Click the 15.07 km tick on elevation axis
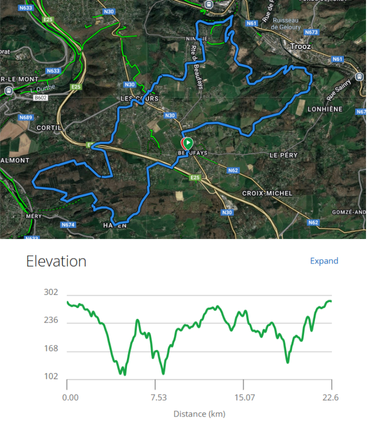The width and height of the screenshot is (367, 430). click(x=244, y=397)
